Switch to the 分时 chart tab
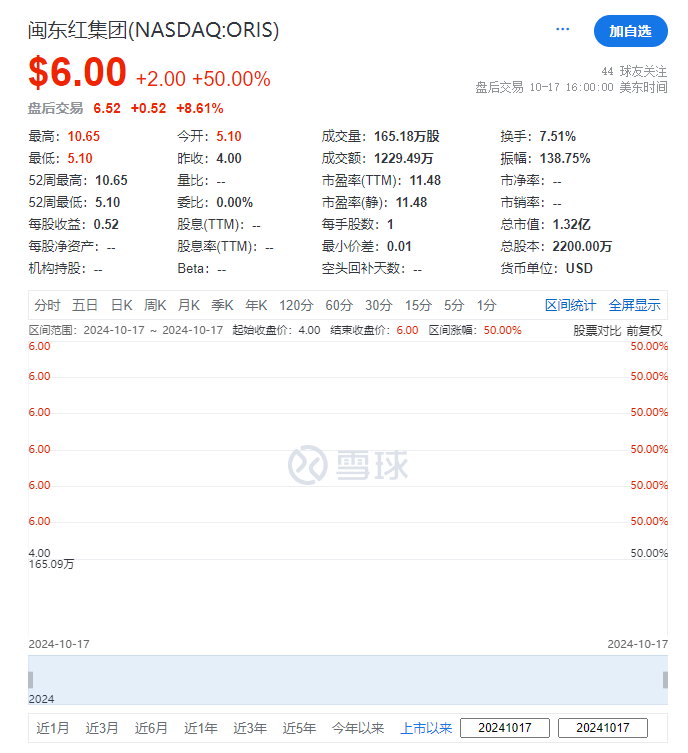Image resolution: width=688 pixels, height=753 pixels. coord(47,305)
